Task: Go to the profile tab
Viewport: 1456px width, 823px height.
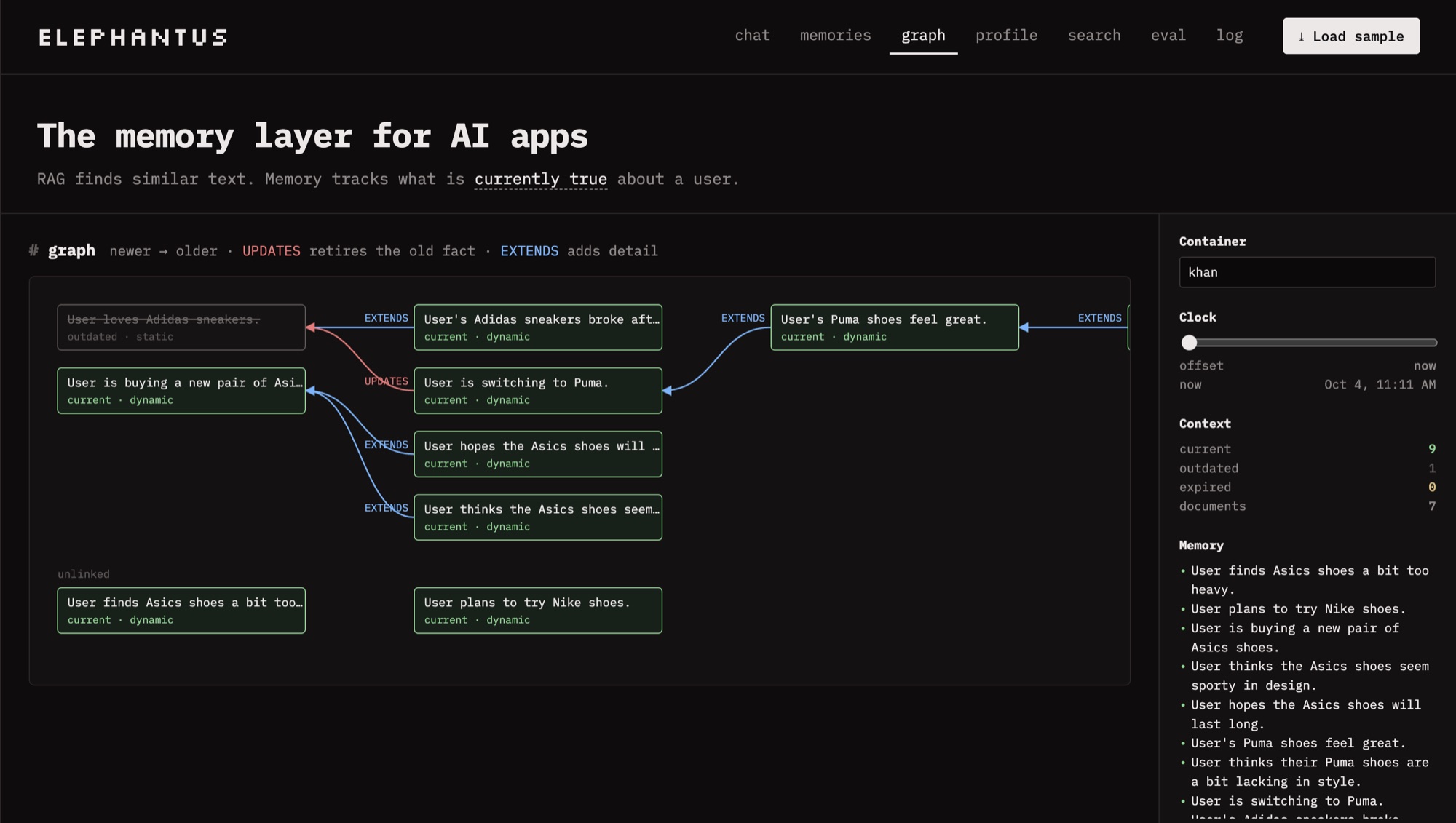Action: [x=1006, y=35]
